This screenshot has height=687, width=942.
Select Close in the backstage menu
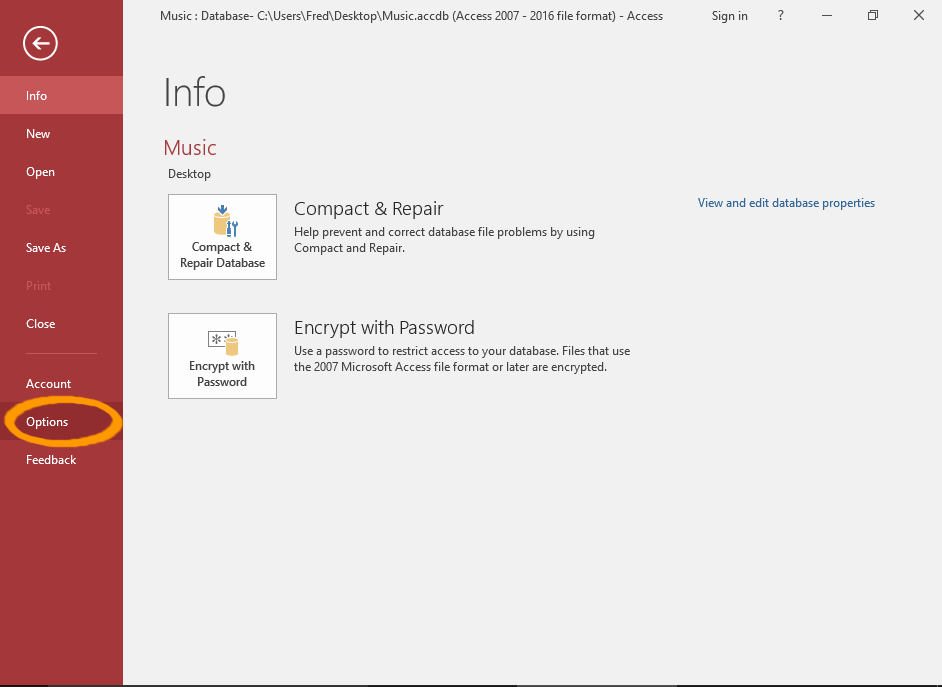pos(40,324)
